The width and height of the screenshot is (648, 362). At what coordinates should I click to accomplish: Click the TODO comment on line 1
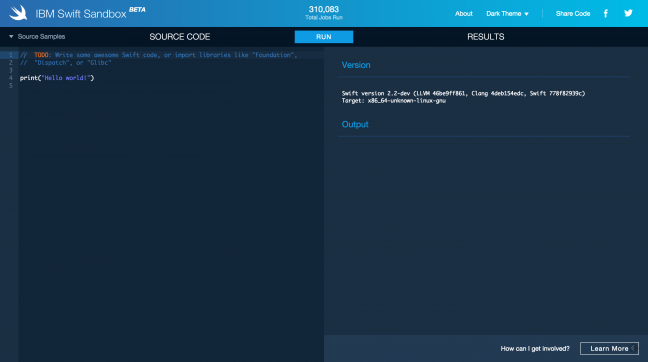pos(159,55)
